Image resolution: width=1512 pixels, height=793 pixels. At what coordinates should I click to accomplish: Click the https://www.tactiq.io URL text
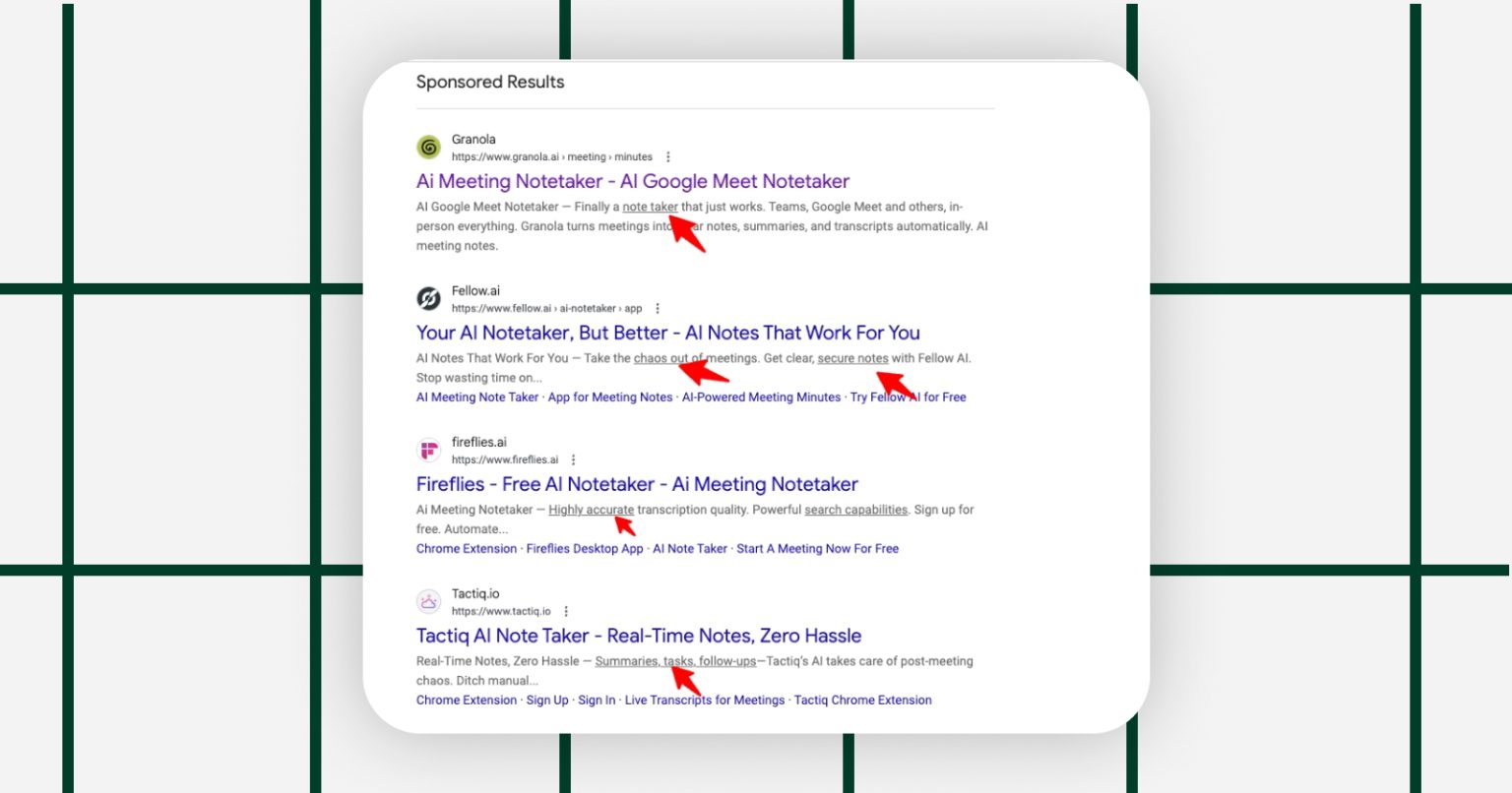(501, 612)
